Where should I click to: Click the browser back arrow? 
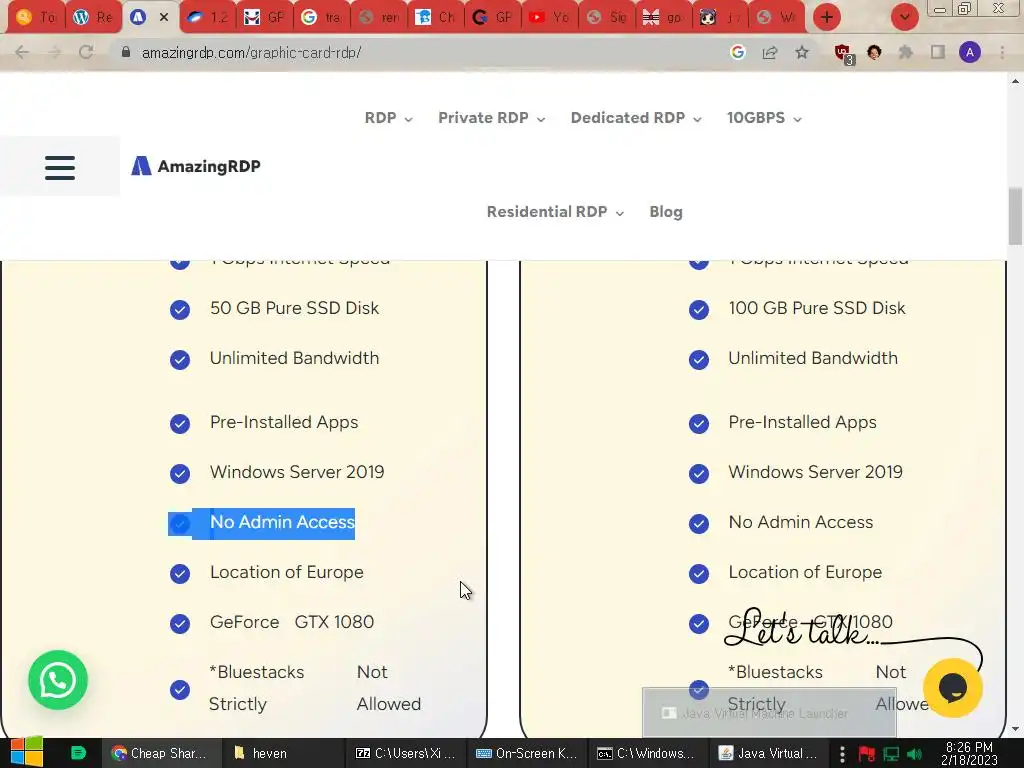[x=22, y=52]
